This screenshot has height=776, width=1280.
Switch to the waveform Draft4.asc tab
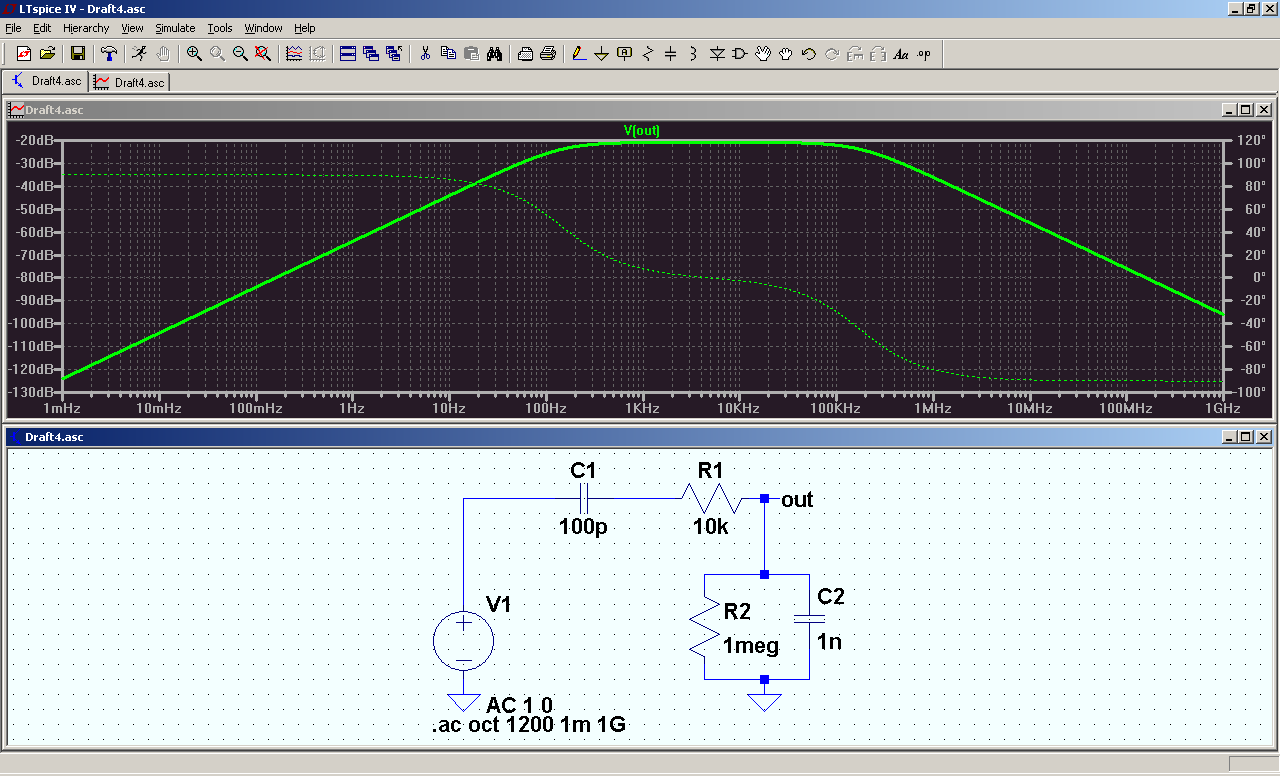[x=131, y=82]
